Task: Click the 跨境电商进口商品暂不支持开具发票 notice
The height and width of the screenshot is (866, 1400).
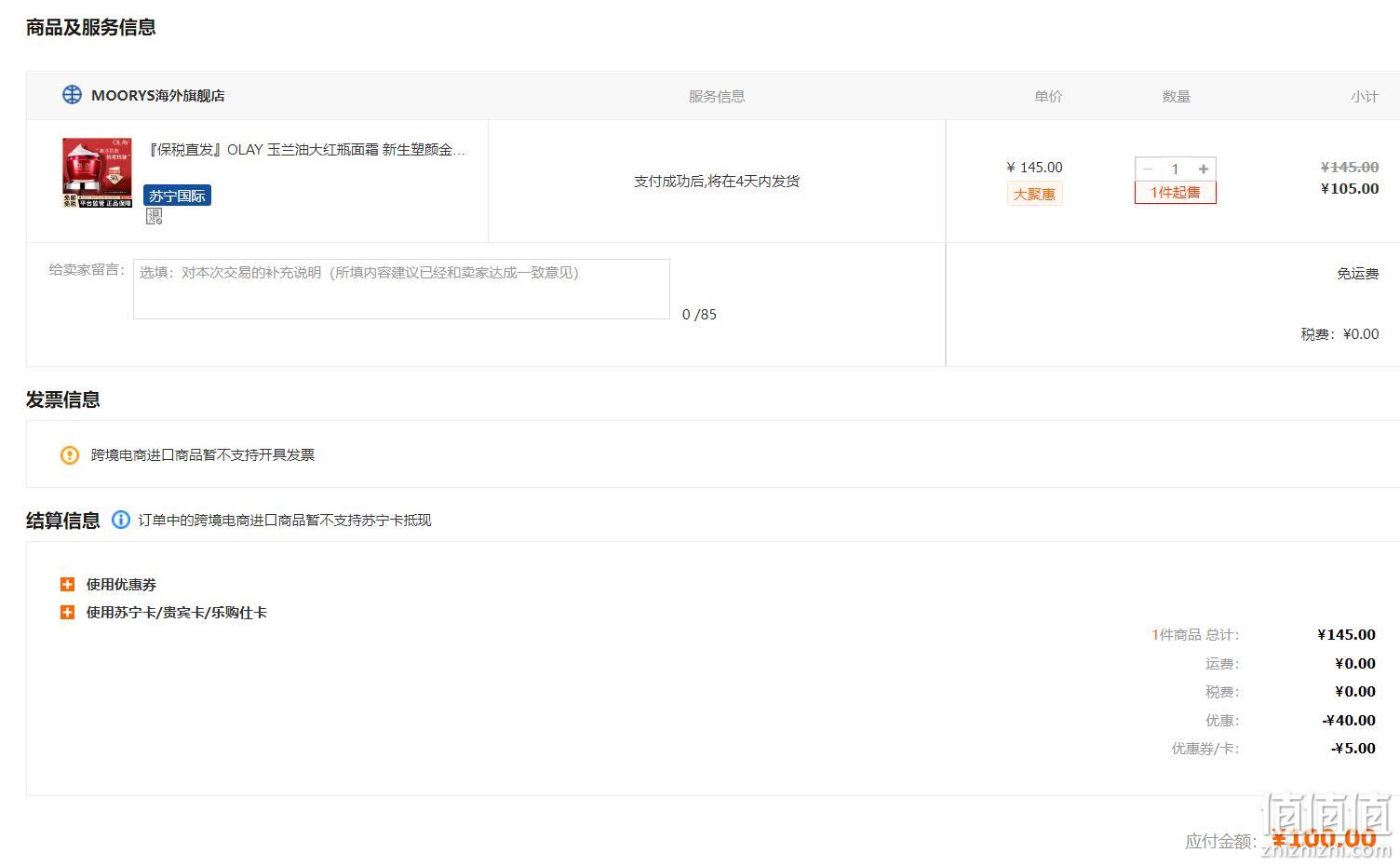Action: click(x=203, y=454)
